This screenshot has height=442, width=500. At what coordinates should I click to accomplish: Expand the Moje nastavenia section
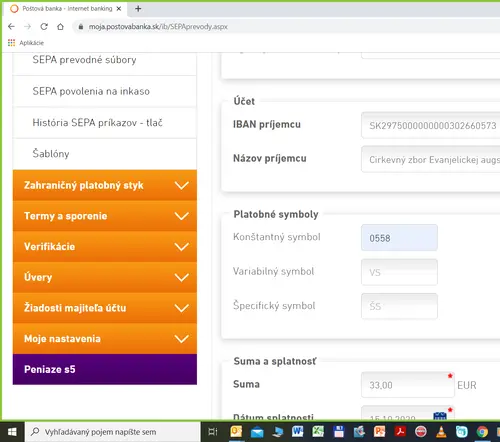click(105, 339)
